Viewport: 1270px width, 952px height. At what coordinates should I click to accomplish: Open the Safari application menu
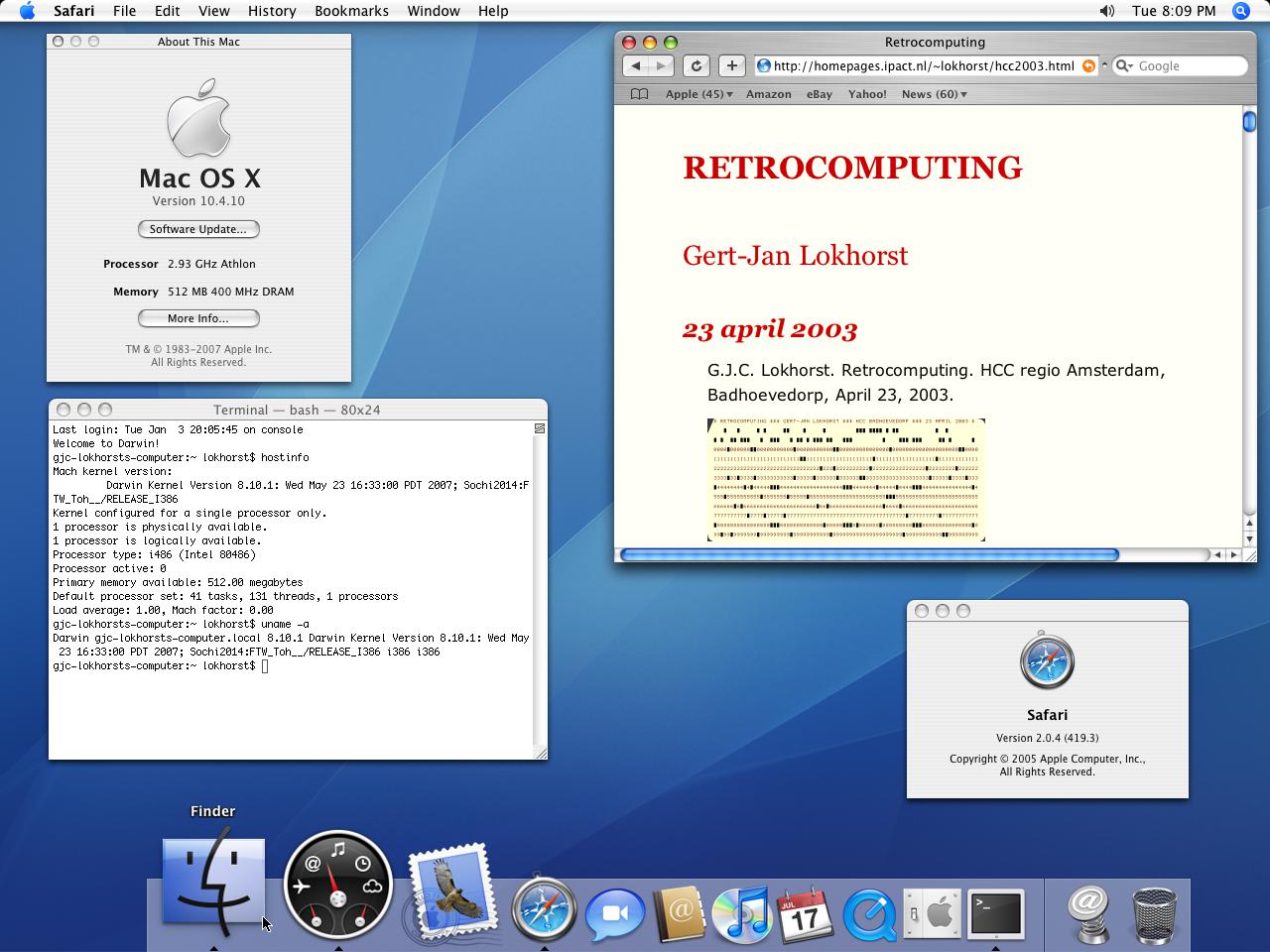74,11
